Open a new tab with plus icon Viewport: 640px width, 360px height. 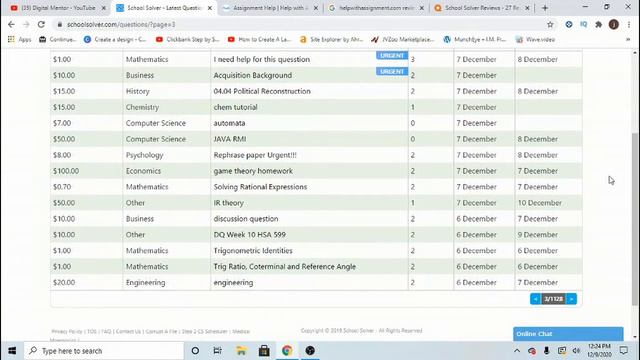(x=545, y=8)
